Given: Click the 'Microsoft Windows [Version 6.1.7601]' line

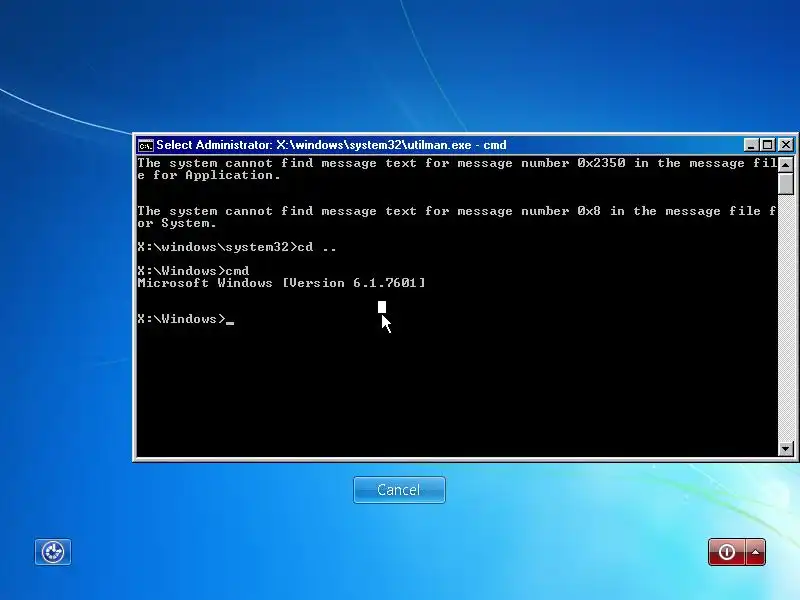Looking at the screenshot, I should [x=281, y=283].
